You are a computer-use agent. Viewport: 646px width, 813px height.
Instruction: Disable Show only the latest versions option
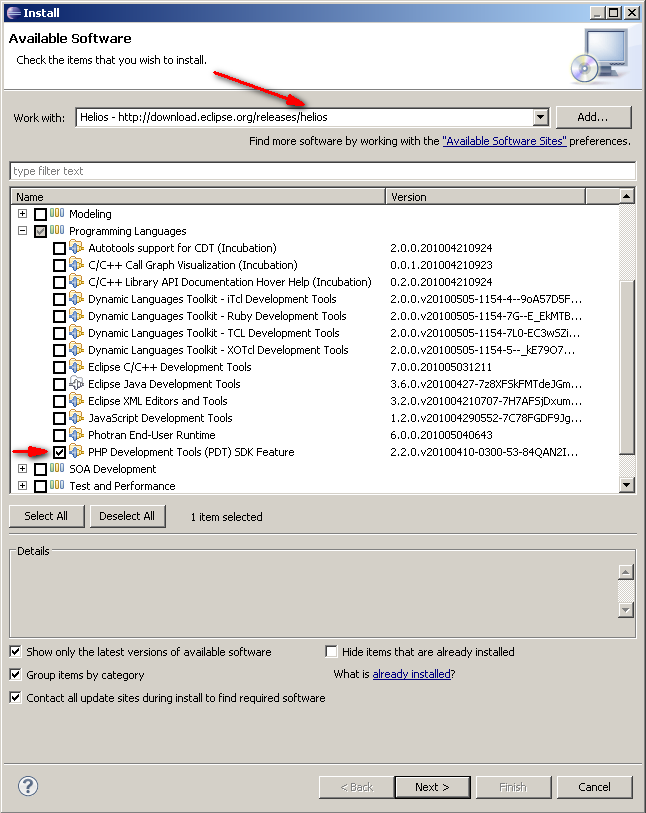tap(16, 651)
